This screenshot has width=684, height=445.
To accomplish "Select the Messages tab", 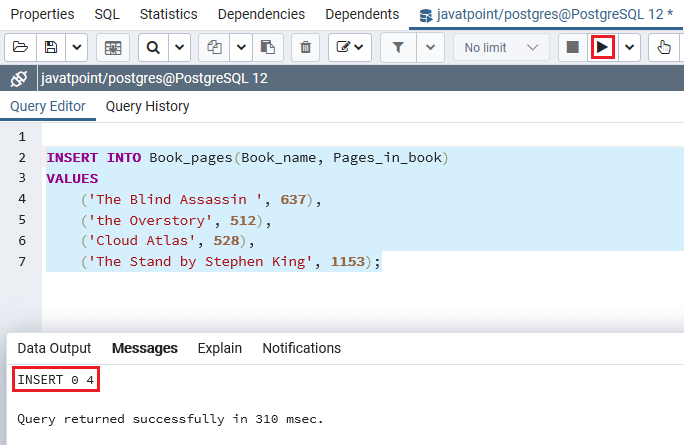I will 145,348.
